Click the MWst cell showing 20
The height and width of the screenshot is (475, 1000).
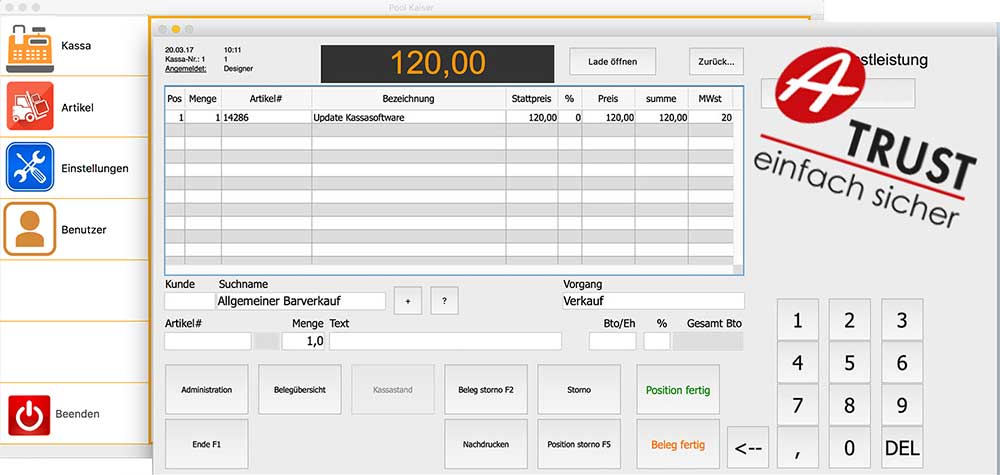(x=710, y=118)
